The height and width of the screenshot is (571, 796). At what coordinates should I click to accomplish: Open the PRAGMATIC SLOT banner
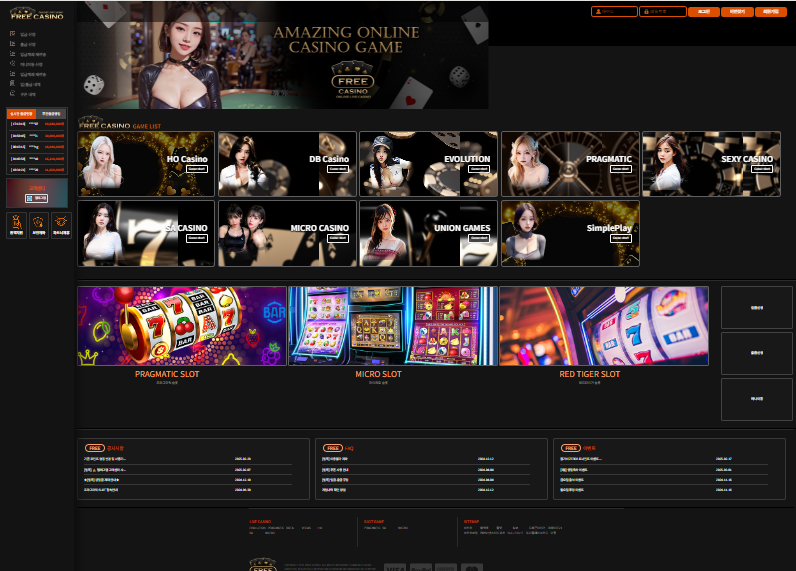pyautogui.click(x=182, y=326)
